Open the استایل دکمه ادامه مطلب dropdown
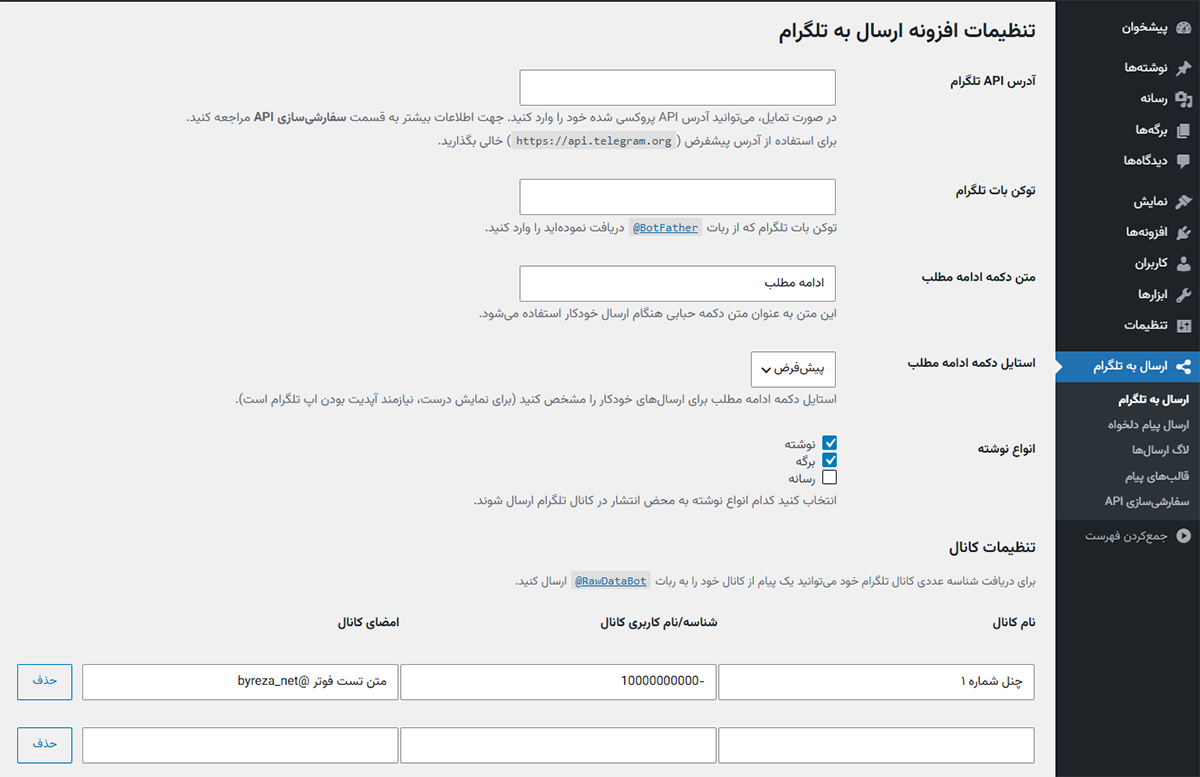 [793, 369]
